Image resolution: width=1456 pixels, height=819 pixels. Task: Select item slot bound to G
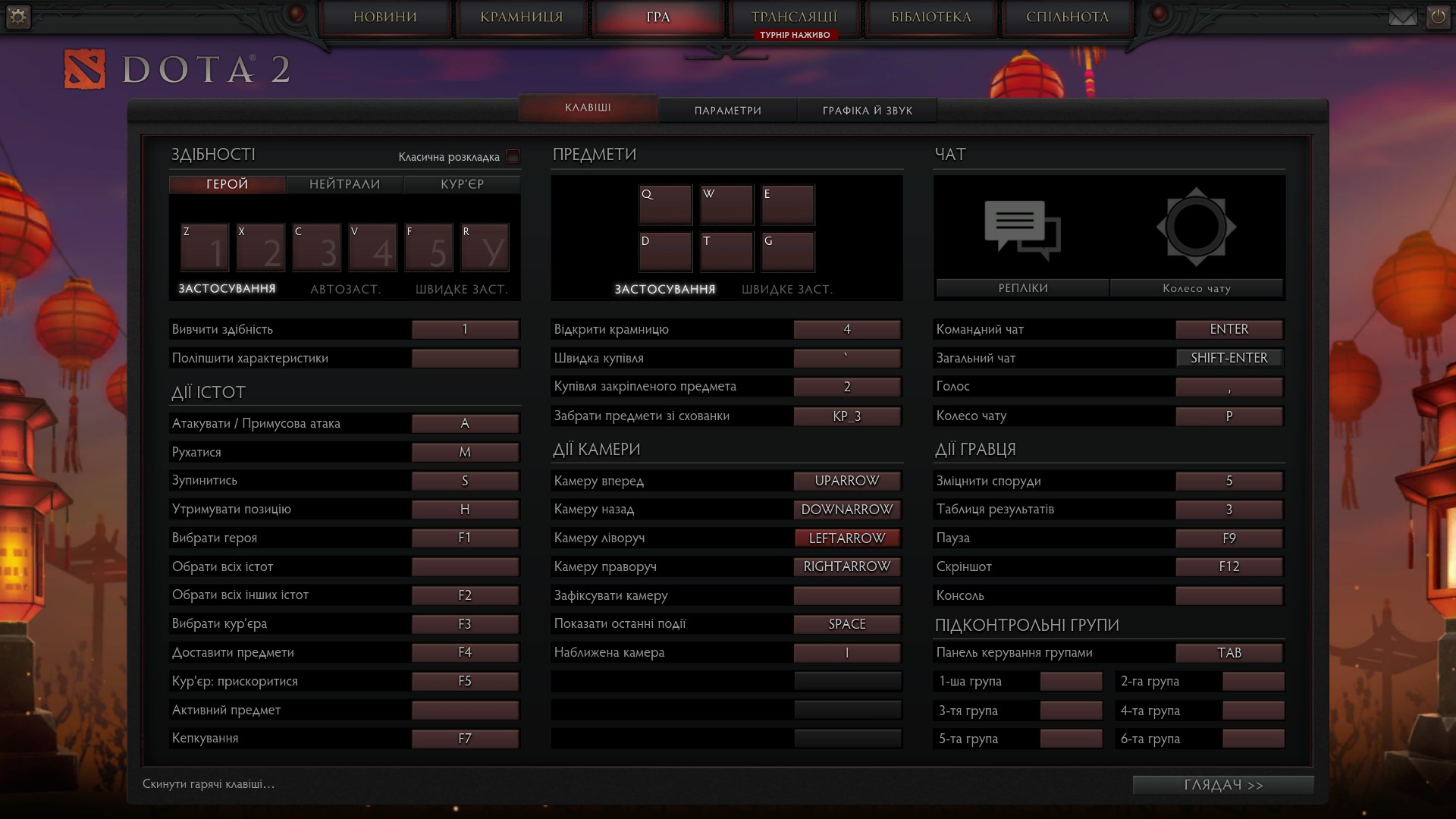pyautogui.click(x=788, y=252)
